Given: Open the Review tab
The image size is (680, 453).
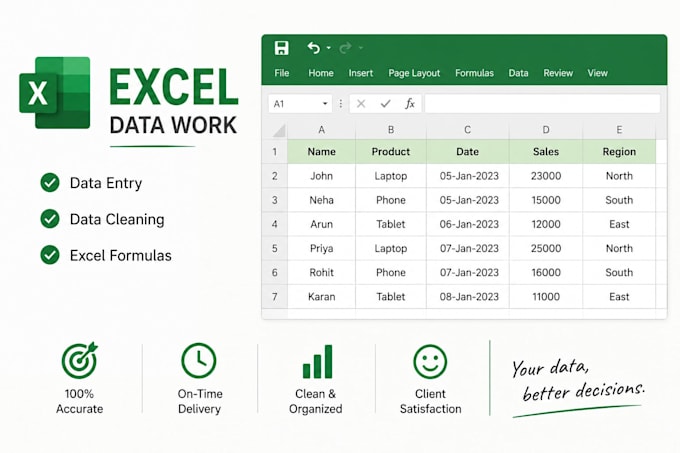Looking at the screenshot, I should 558,73.
